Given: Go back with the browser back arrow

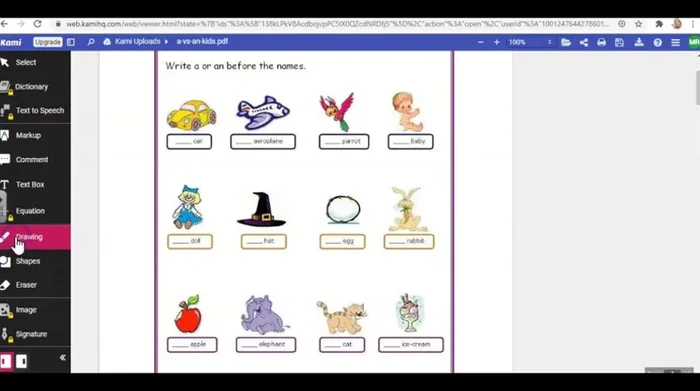Looking at the screenshot, I should (x=4, y=24).
